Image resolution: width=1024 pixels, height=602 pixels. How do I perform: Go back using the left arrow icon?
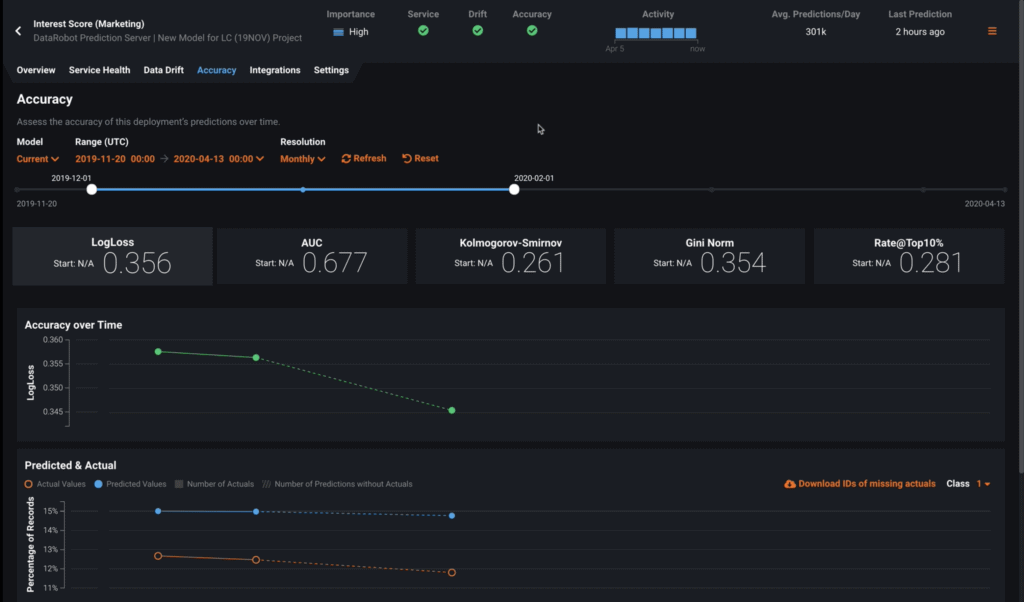point(18,31)
